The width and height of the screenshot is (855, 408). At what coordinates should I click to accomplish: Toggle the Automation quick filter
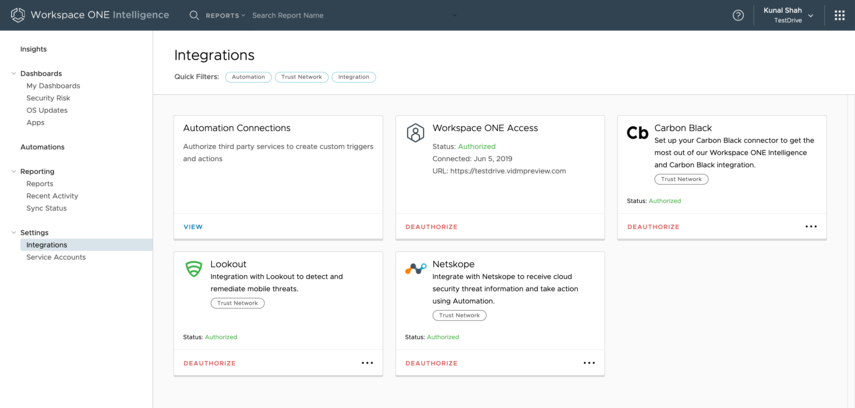(248, 77)
